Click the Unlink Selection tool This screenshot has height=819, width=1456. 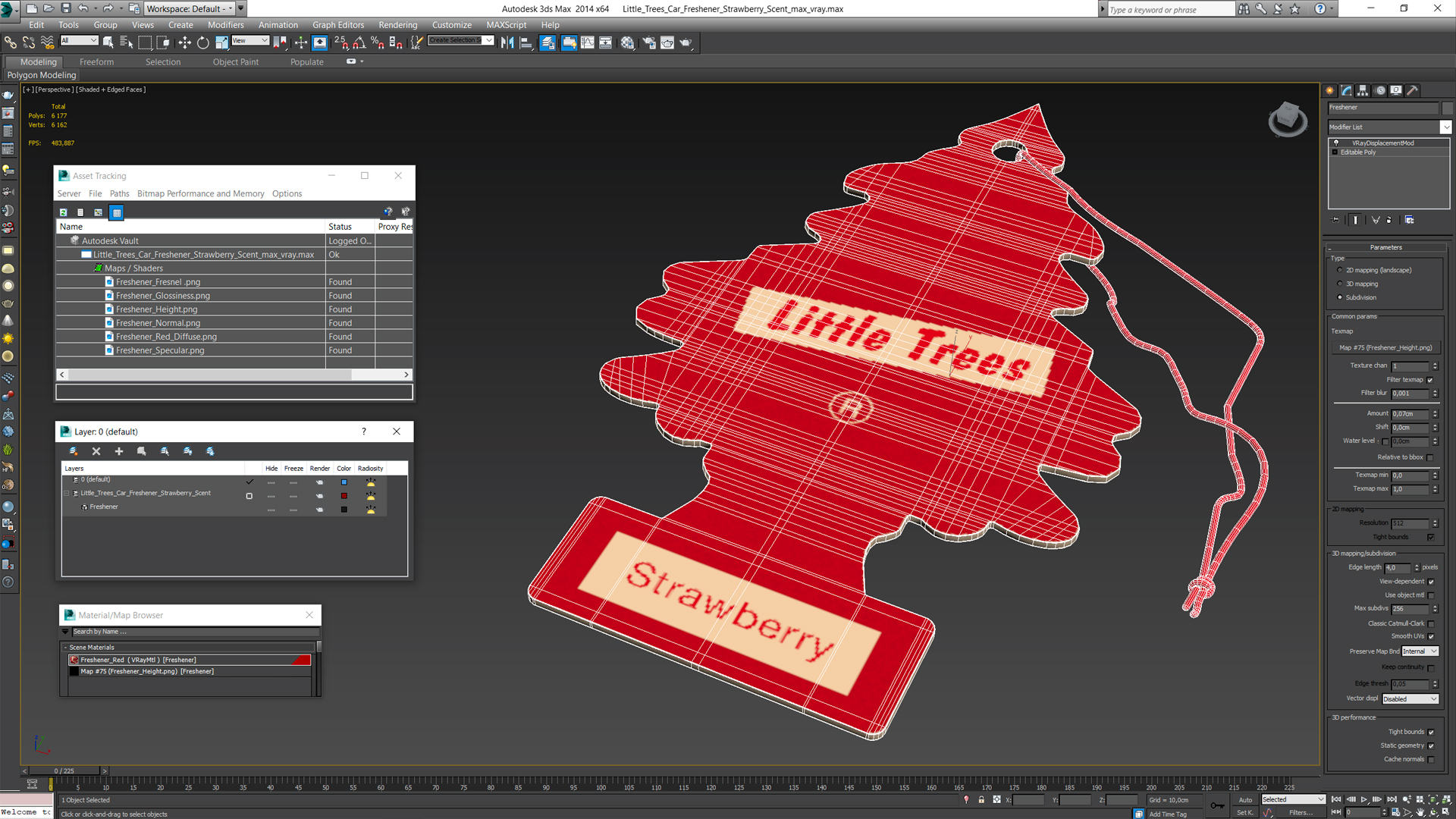(x=28, y=42)
